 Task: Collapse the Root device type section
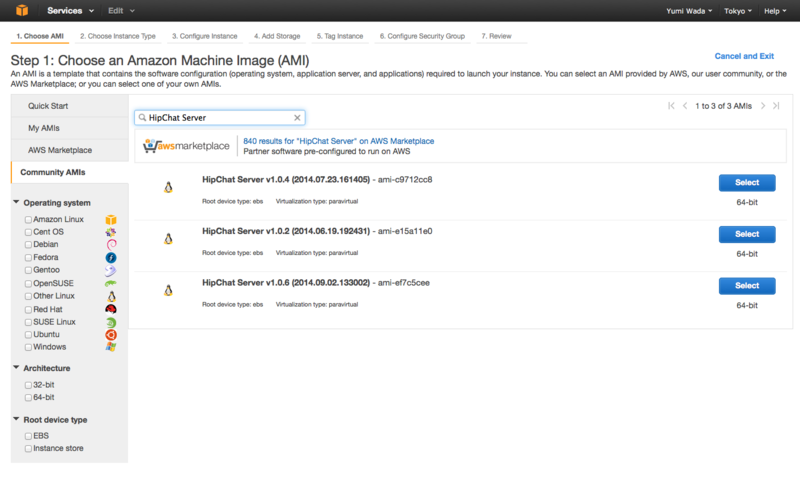(16, 419)
